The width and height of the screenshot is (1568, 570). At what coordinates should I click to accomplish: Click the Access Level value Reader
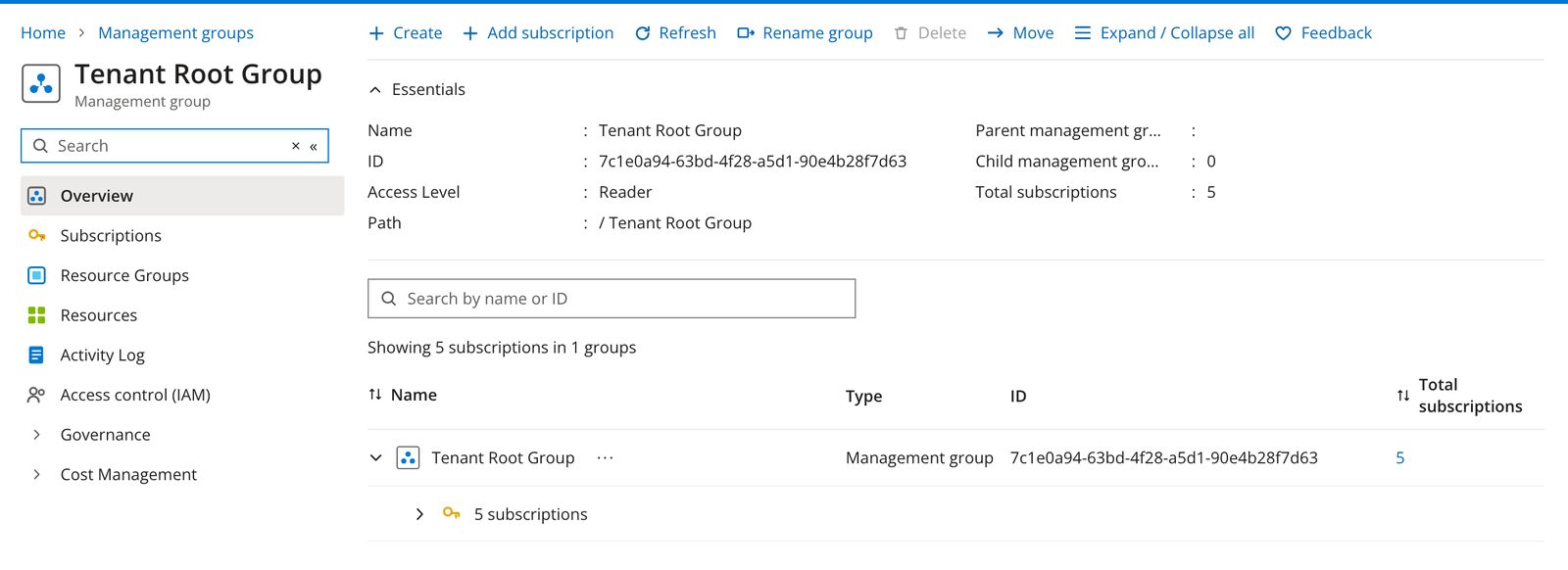(x=625, y=192)
